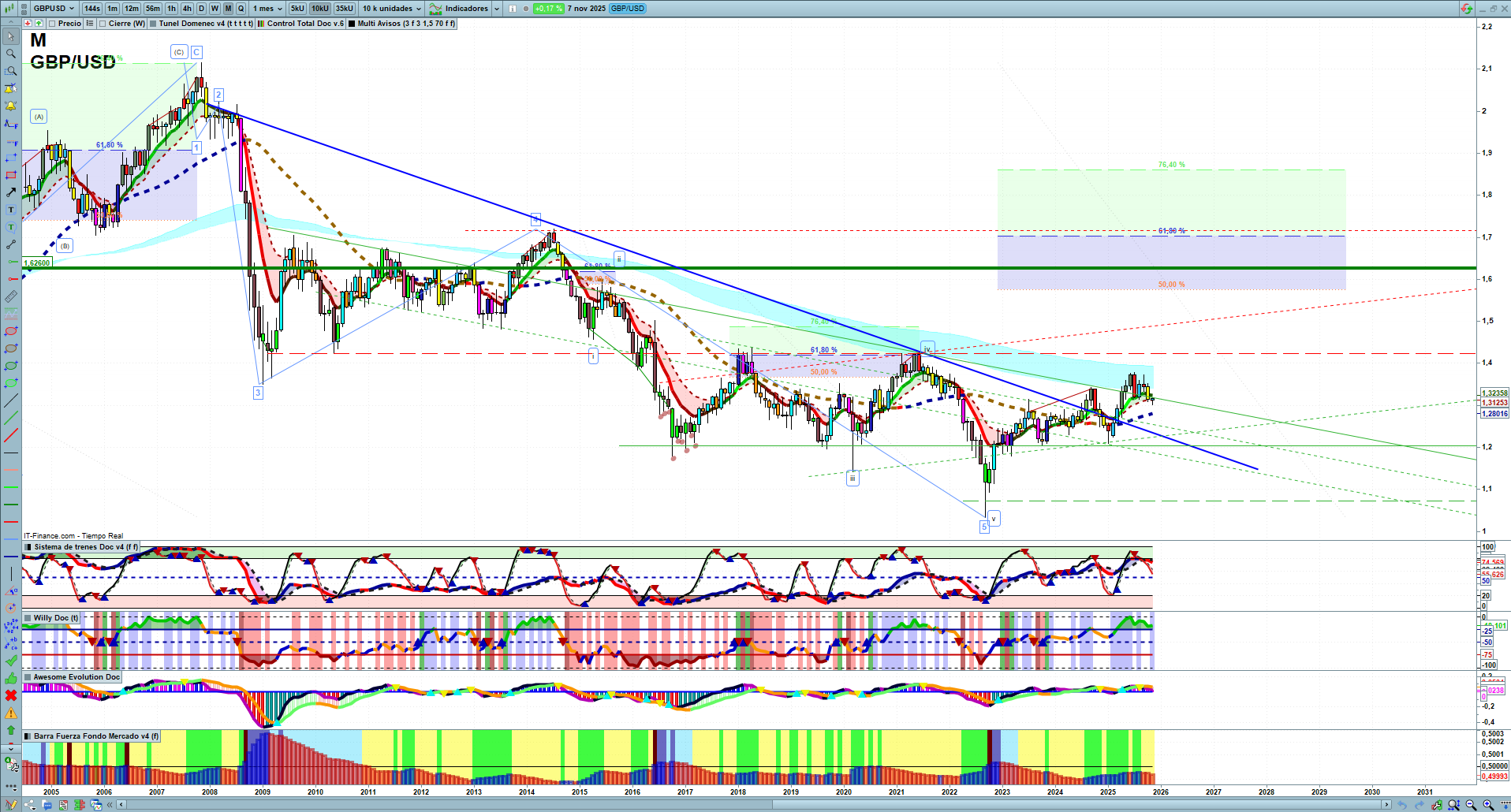Switch to the 4h timeframe
Image resolution: width=1511 pixels, height=812 pixels.
187,9
